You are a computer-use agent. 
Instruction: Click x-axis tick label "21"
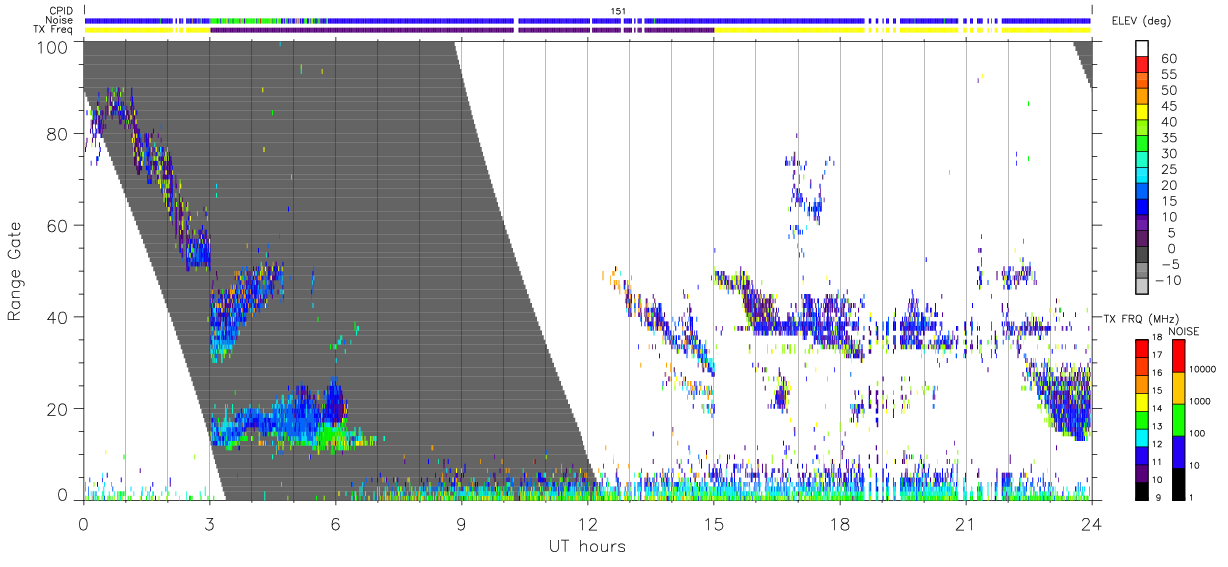coord(966,523)
